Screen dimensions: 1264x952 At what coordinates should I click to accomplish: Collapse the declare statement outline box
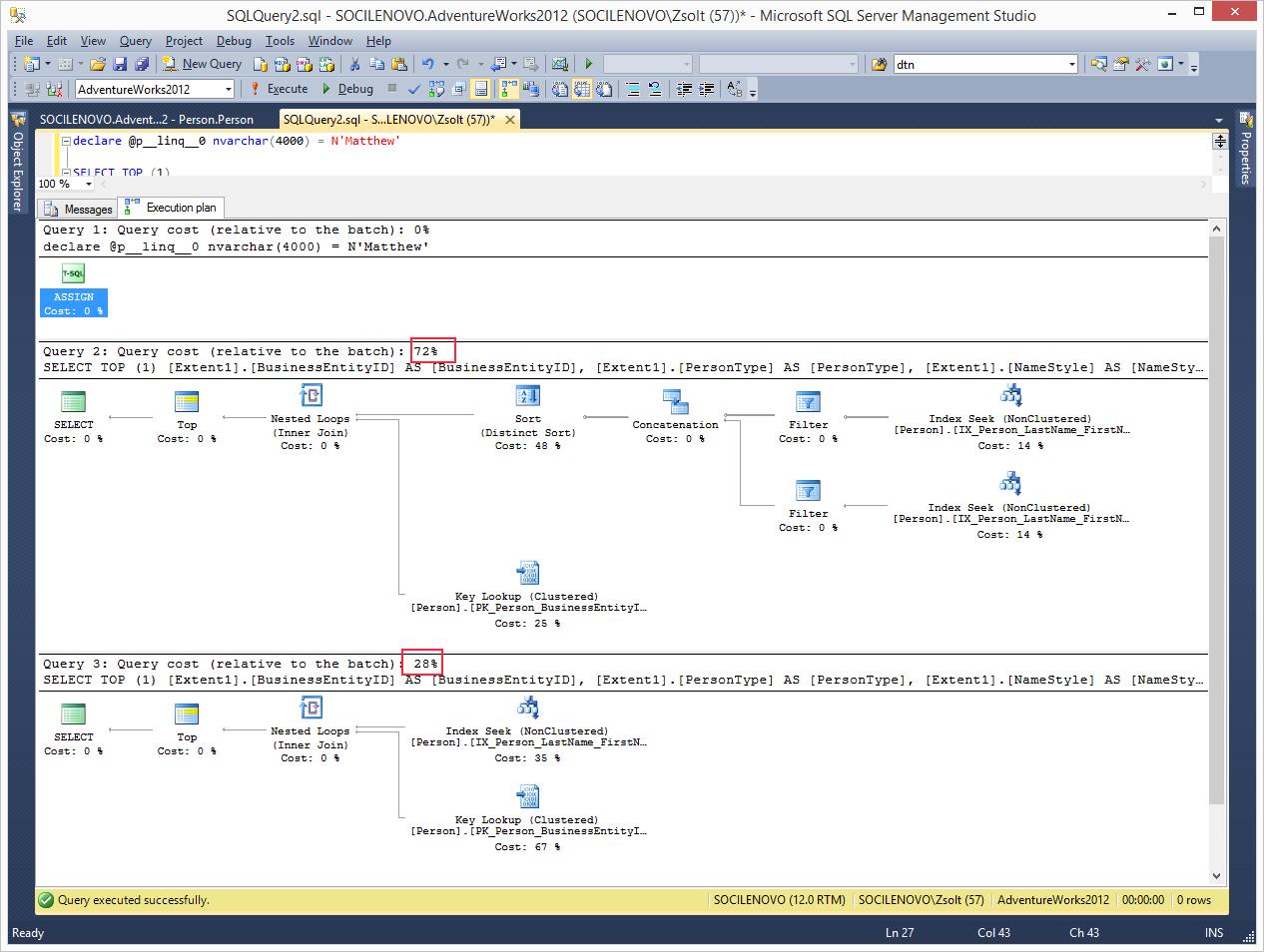66,141
